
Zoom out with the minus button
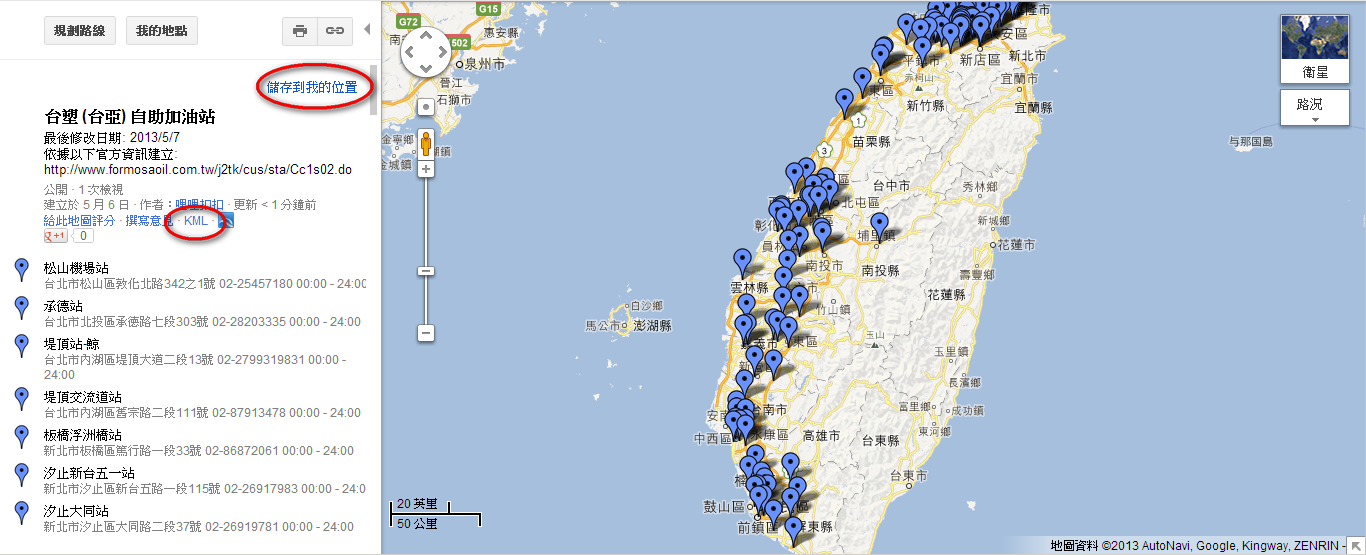426,332
